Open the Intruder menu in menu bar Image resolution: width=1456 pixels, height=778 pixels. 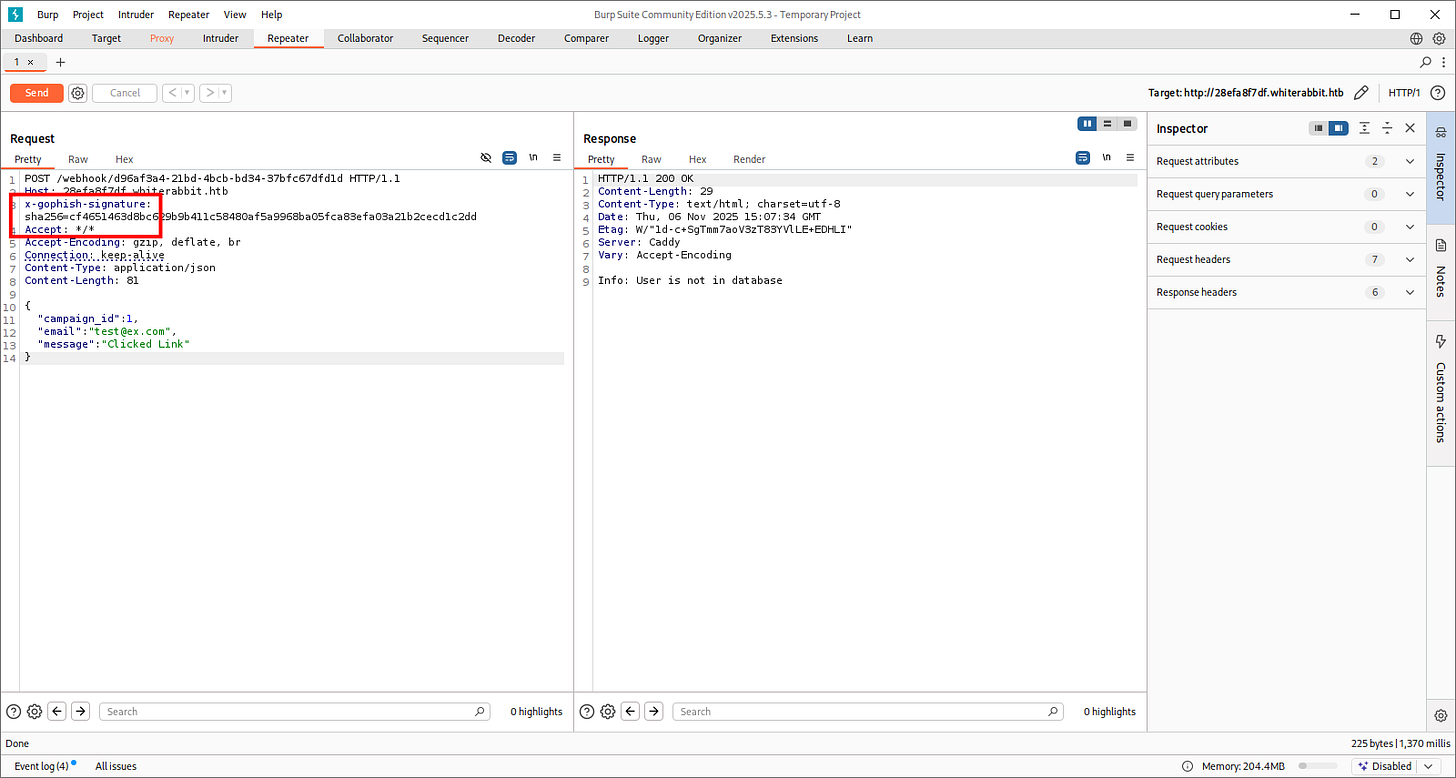(x=136, y=15)
